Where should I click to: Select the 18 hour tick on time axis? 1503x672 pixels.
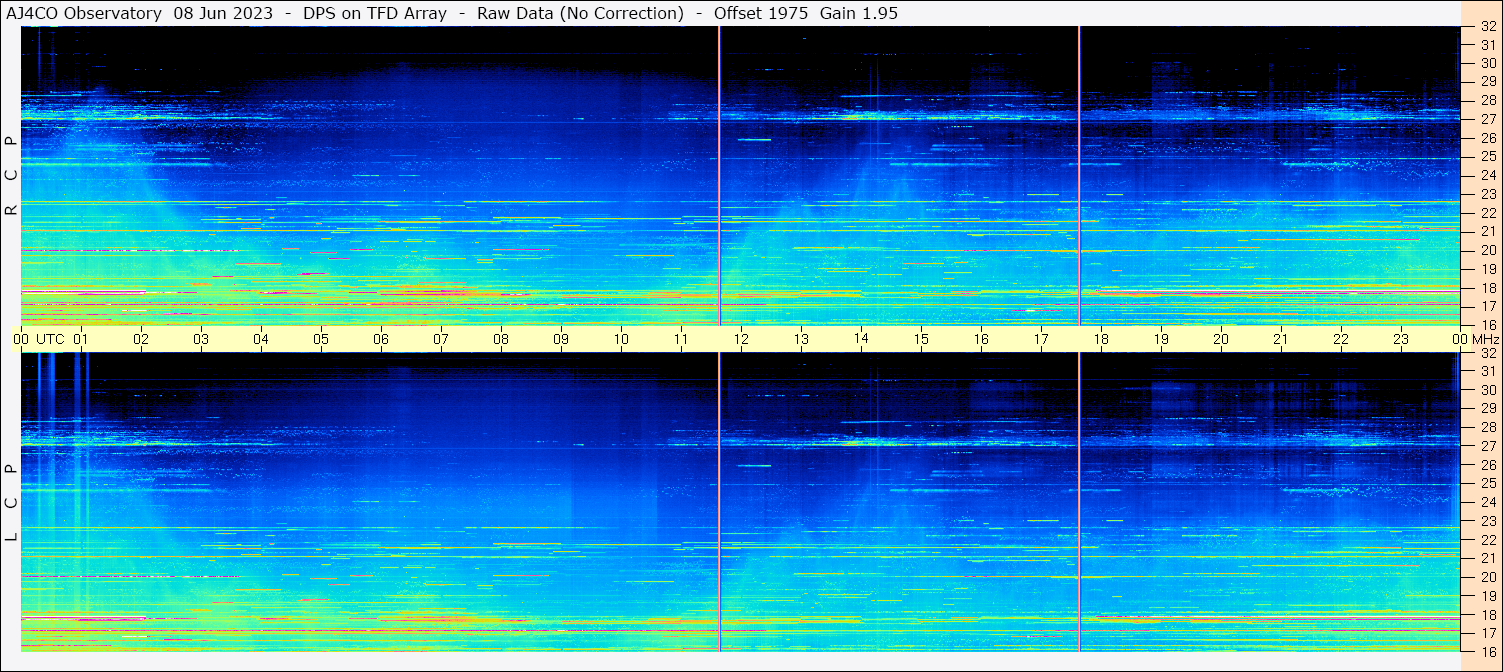[x=1101, y=339]
